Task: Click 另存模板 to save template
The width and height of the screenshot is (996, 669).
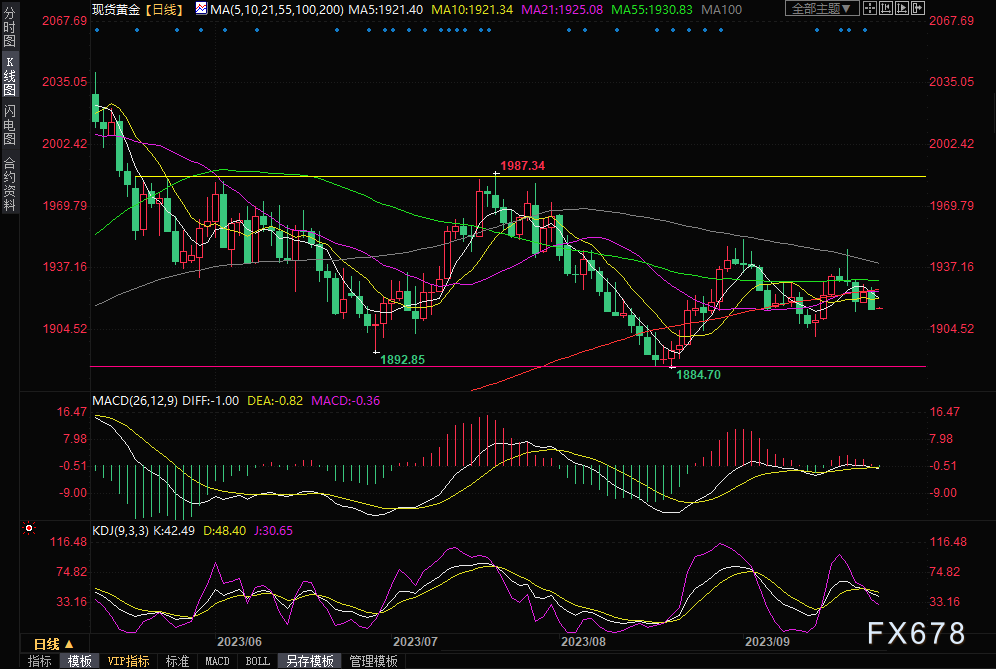Action: (x=309, y=661)
